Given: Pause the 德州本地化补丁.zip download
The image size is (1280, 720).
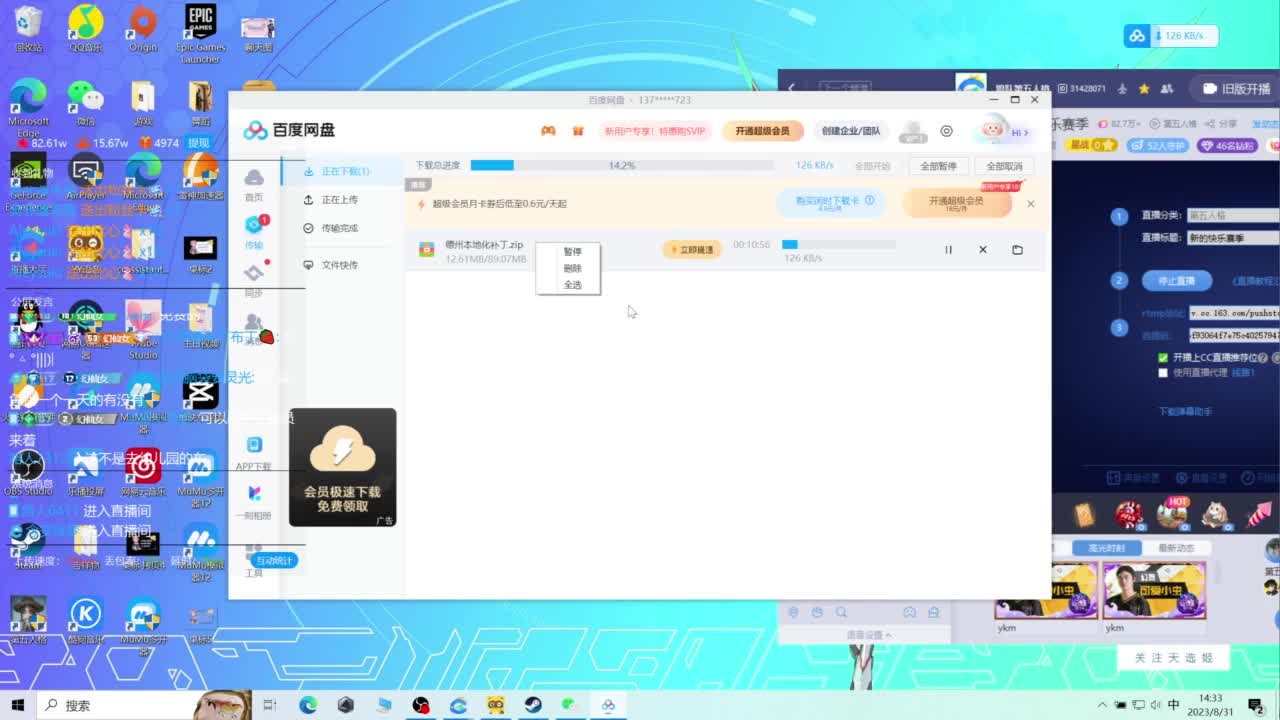Looking at the screenshot, I should [x=948, y=250].
